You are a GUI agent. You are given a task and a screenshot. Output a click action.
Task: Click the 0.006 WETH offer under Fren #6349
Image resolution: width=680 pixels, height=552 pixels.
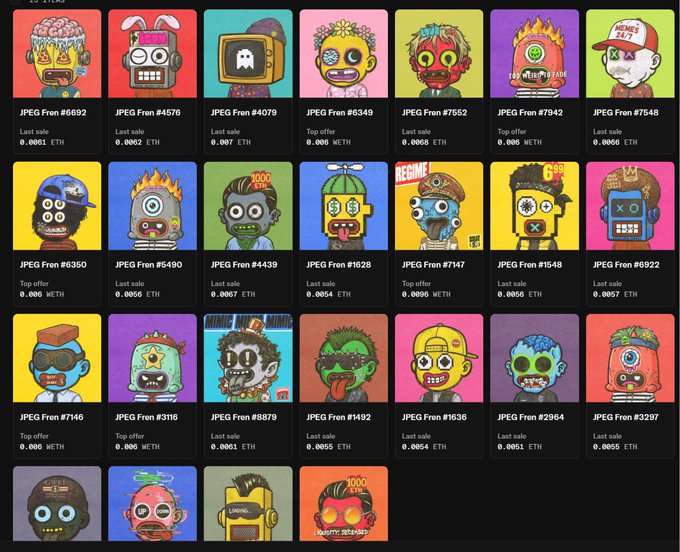coord(328,142)
